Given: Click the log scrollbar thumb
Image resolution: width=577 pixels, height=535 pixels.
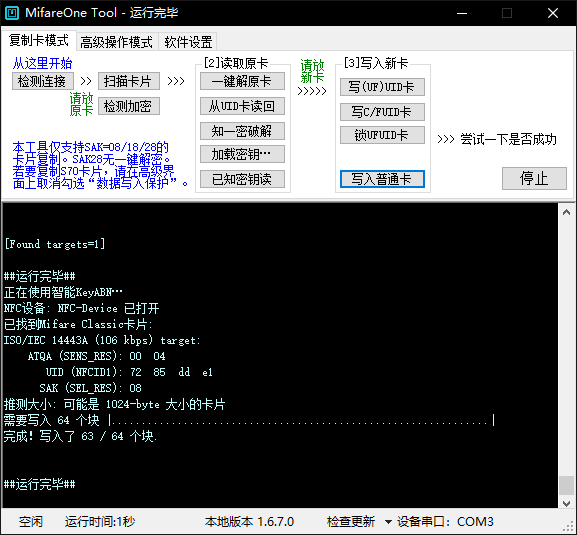Looking at the screenshot, I should tap(567, 486).
